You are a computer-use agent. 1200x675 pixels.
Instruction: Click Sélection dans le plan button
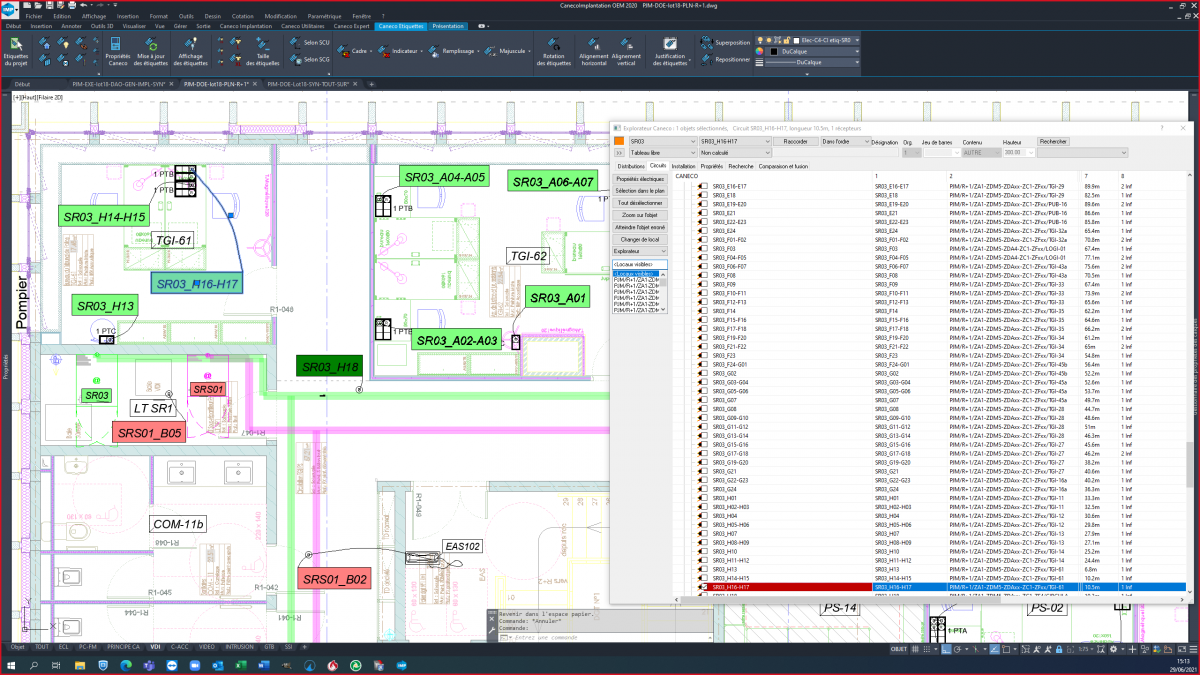[x=640, y=190]
